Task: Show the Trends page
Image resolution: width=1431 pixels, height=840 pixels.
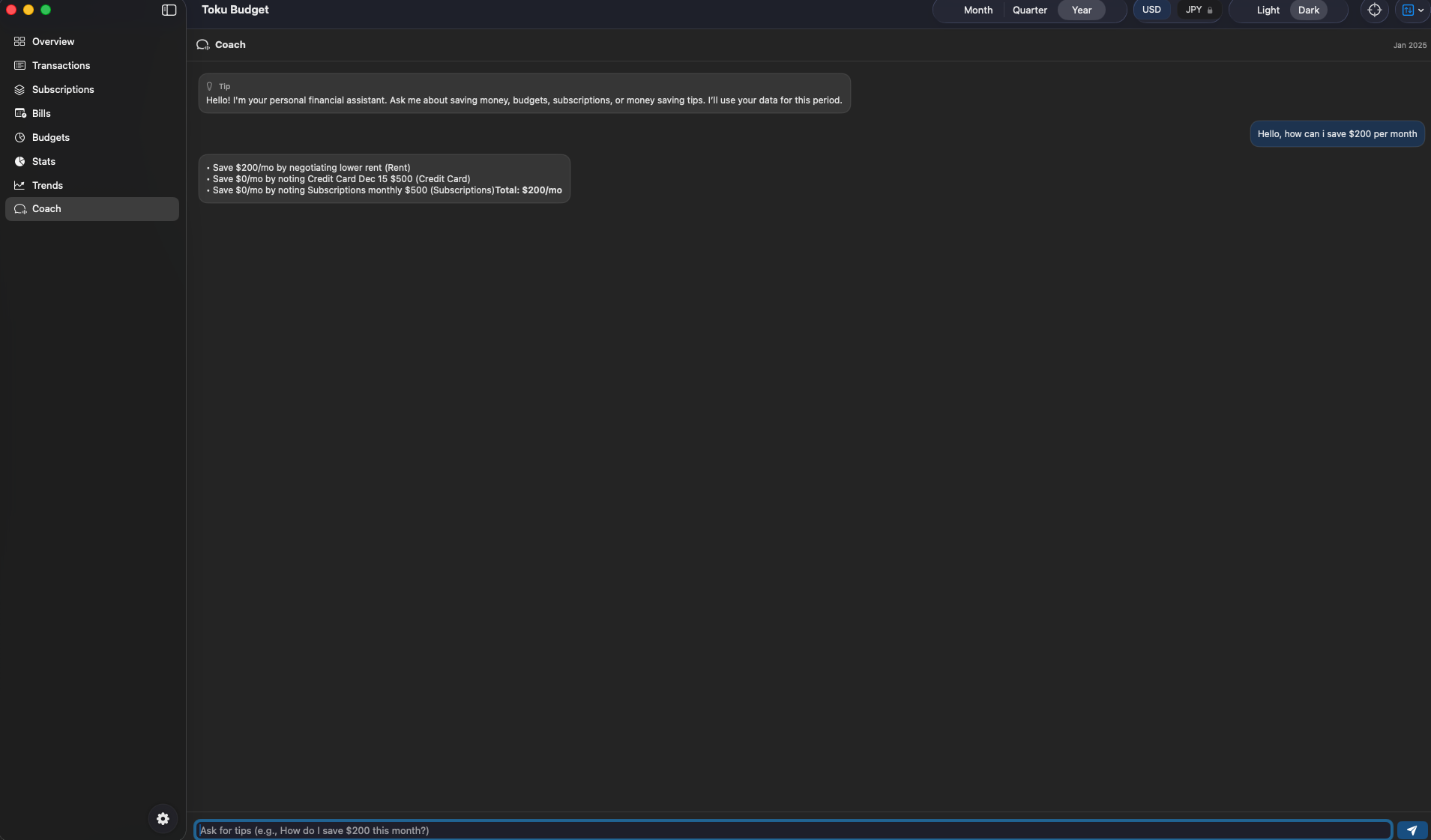Action: tap(47, 186)
